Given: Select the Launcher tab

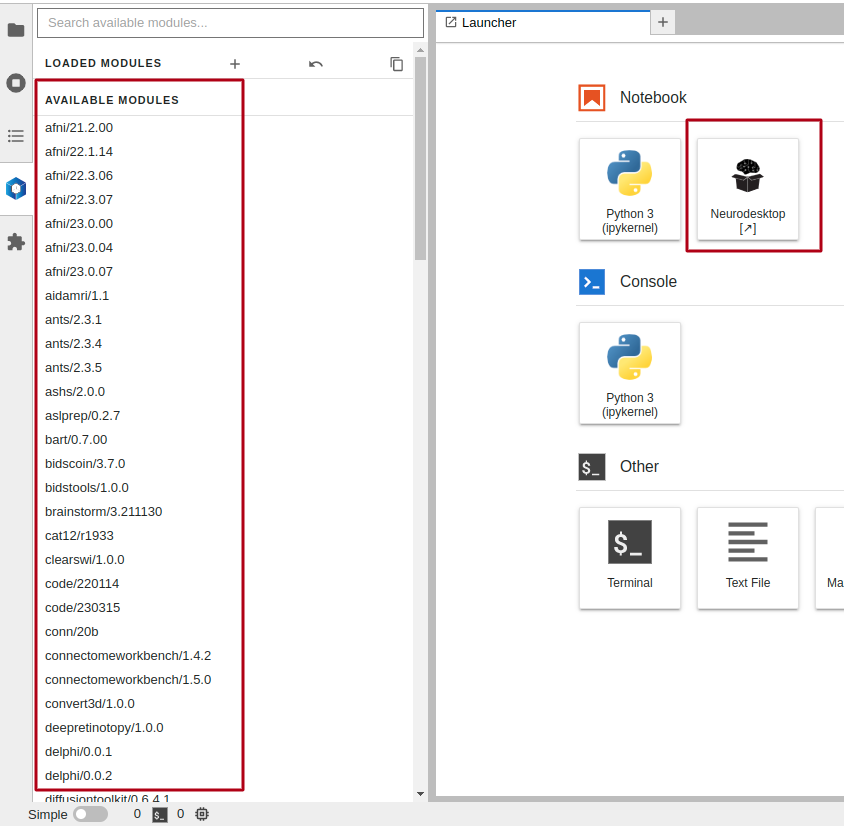Looking at the screenshot, I should point(540,22).
